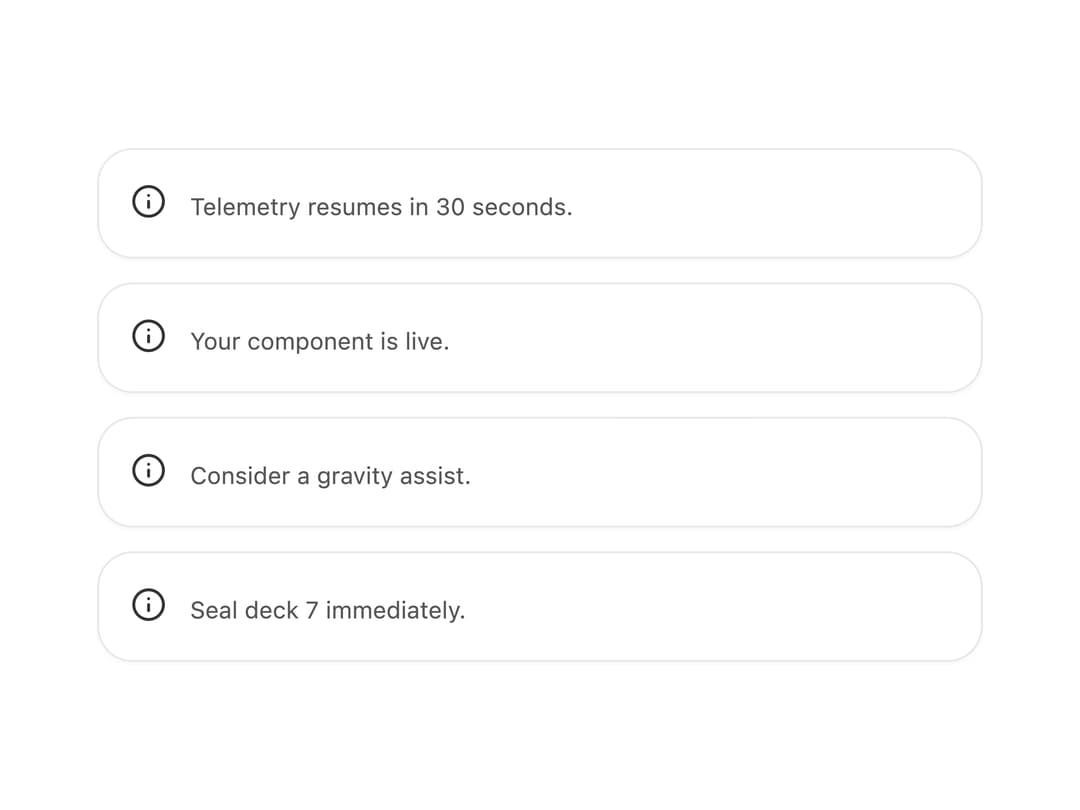This screenshot has height=810, width=1080.
Task: Click the text 'Telemetry resumes in 30 seconds.'
Action: click(381, 207)
